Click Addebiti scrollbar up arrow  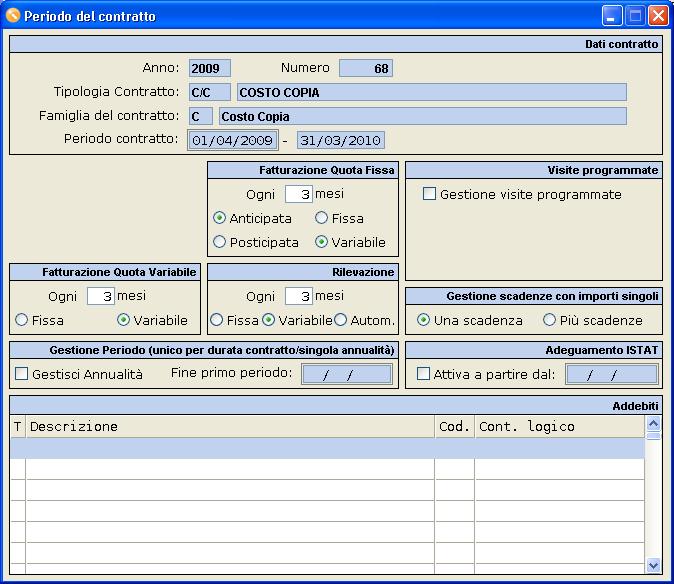coord(653,424)
